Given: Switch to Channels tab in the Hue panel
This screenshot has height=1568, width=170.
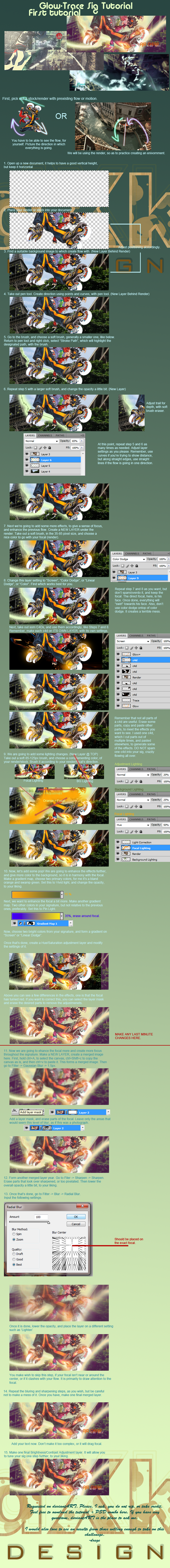Looking at the screenshot, I should (137, 819).
